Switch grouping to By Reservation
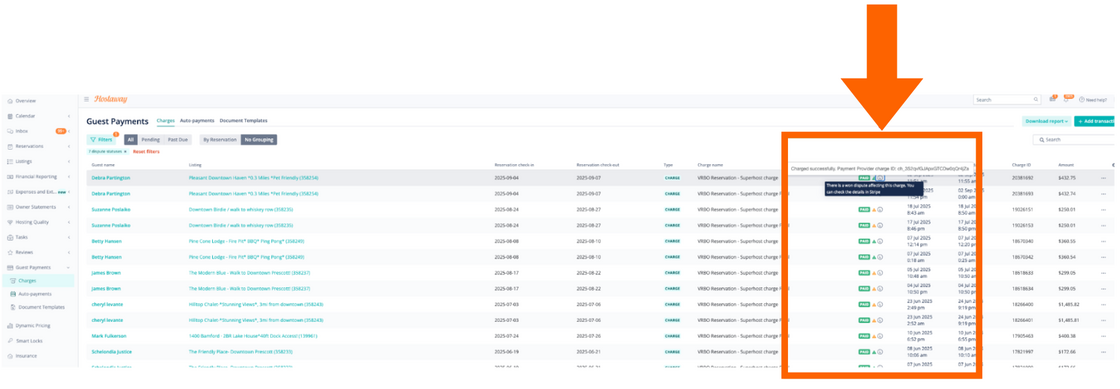 tap(219, 140)
